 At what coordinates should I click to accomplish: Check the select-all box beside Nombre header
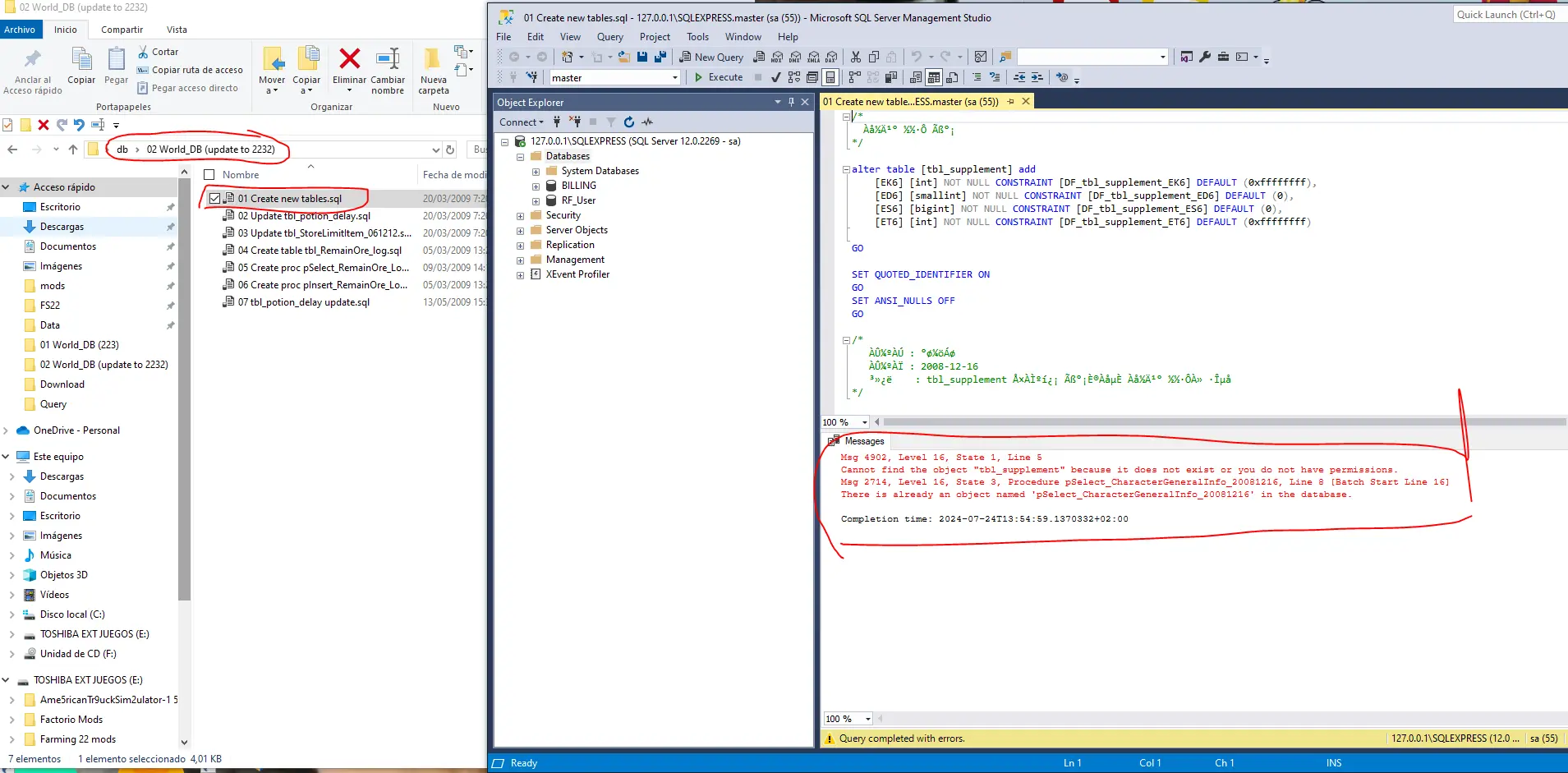click(209, 174)
